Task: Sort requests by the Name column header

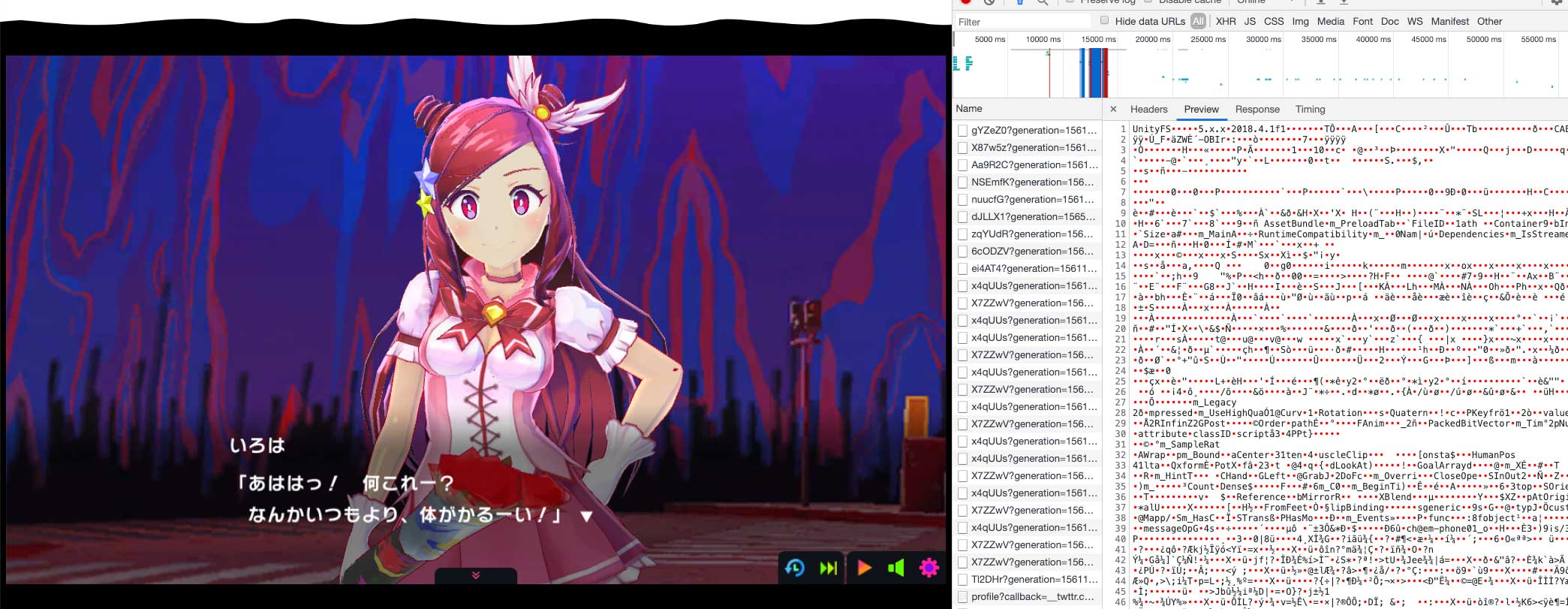Action: coord(969,109)
